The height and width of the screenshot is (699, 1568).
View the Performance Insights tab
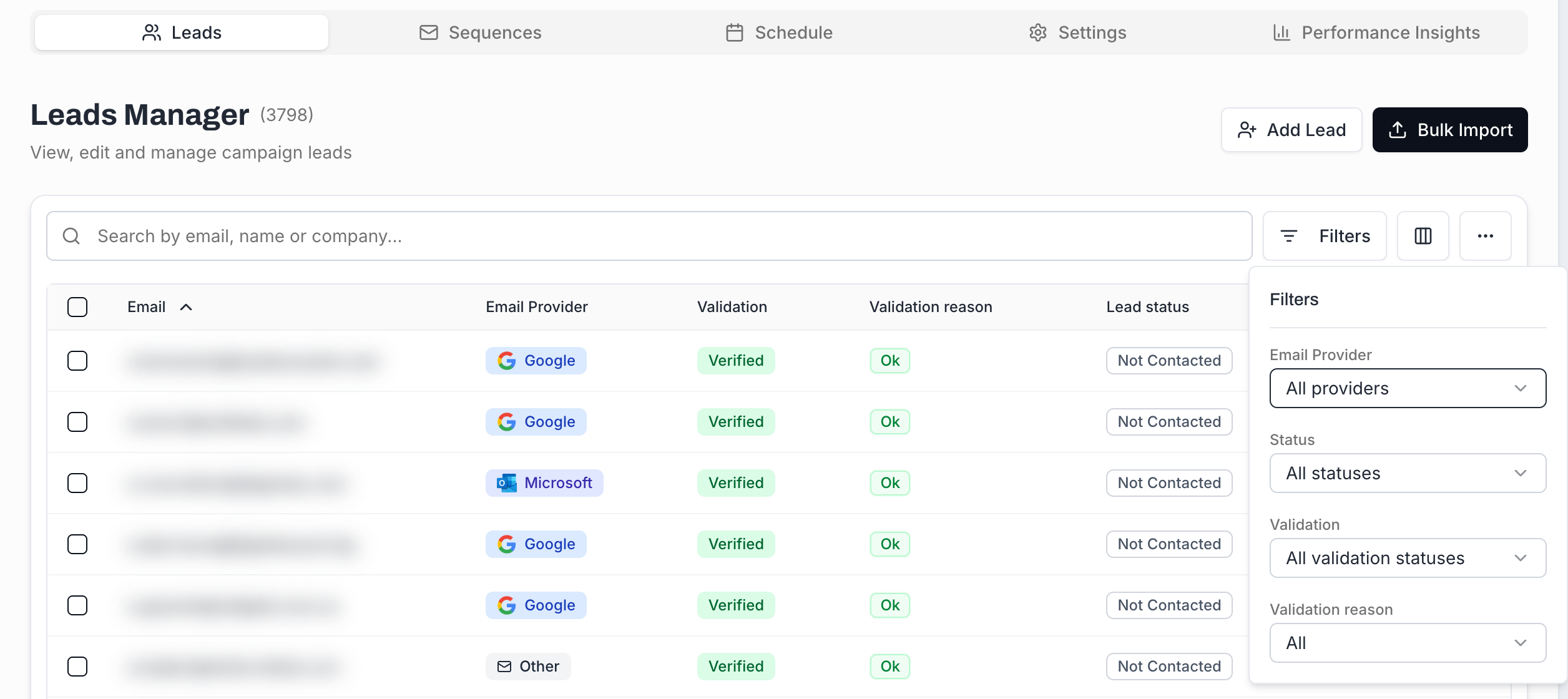point(1376,32)
